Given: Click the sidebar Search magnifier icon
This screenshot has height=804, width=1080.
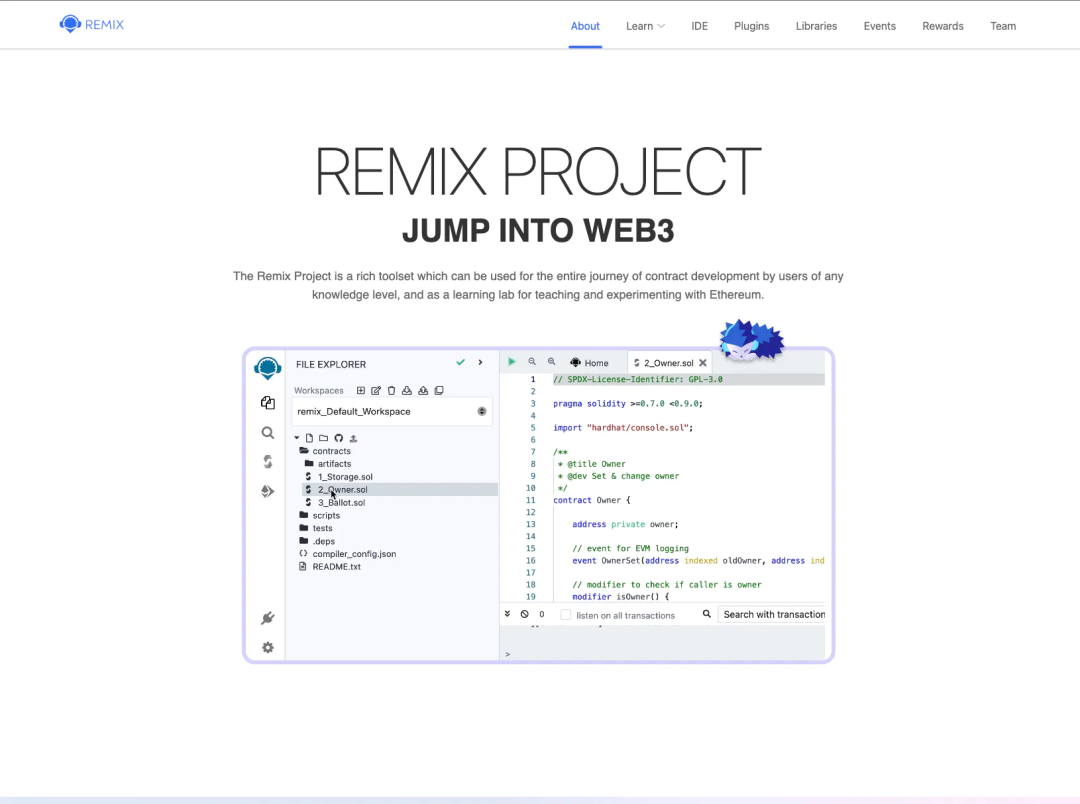Looking at the screenshot, I should [267, 433].
